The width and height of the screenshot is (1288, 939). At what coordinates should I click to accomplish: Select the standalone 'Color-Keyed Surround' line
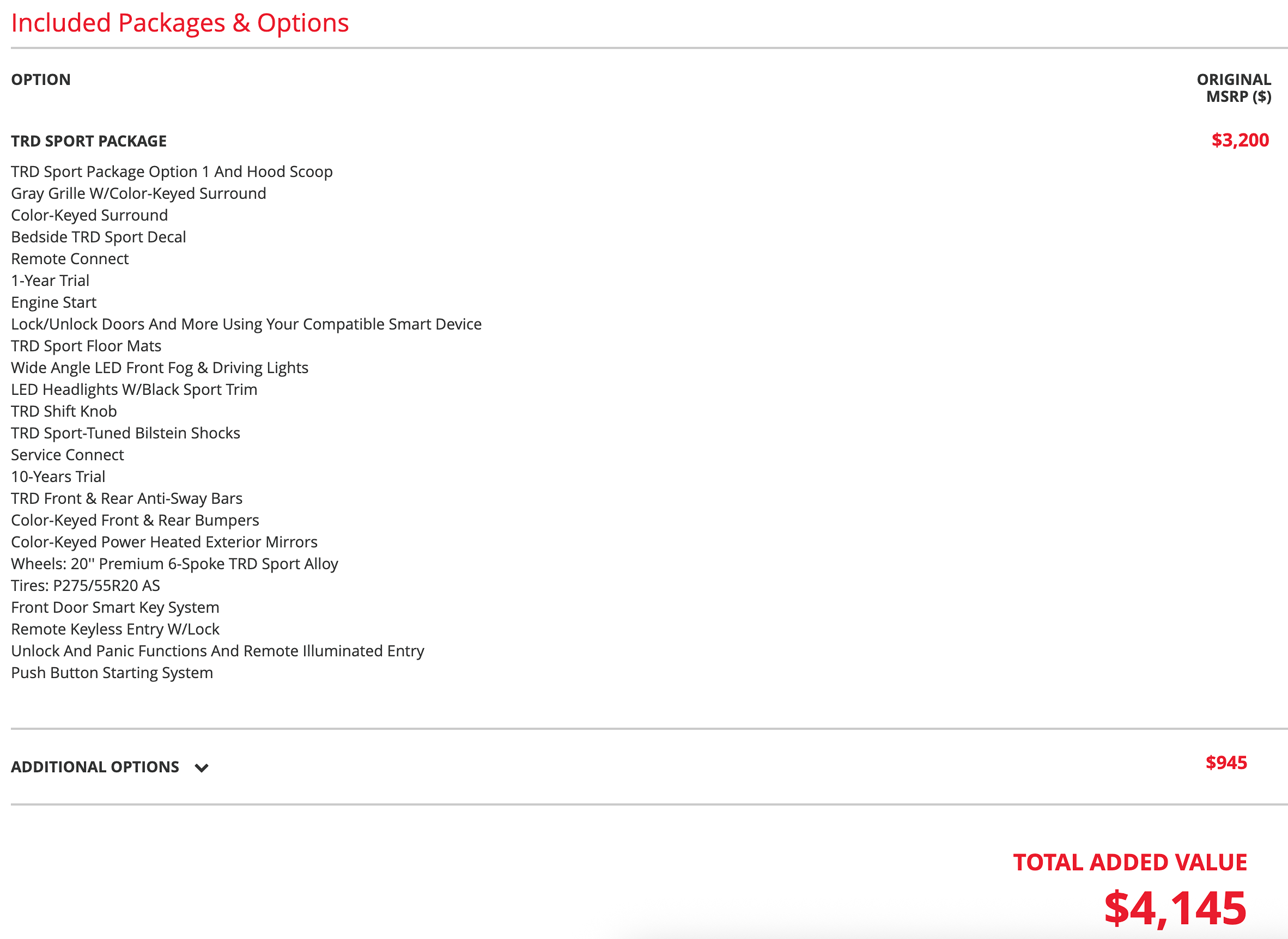pos(89,216)
